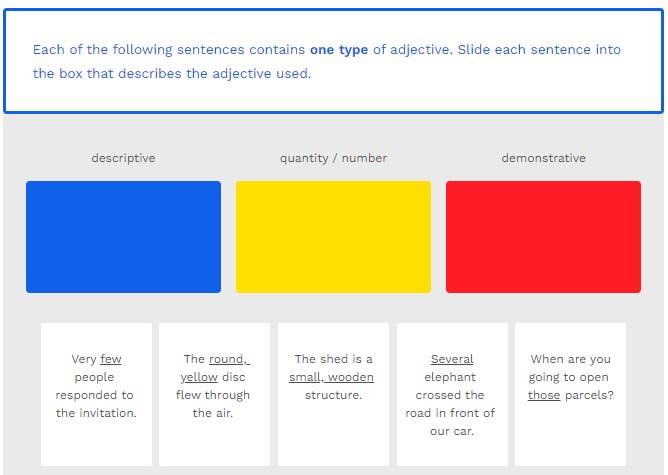
Task: Click the 'demonstrative' category label
Action: (543, 158)
